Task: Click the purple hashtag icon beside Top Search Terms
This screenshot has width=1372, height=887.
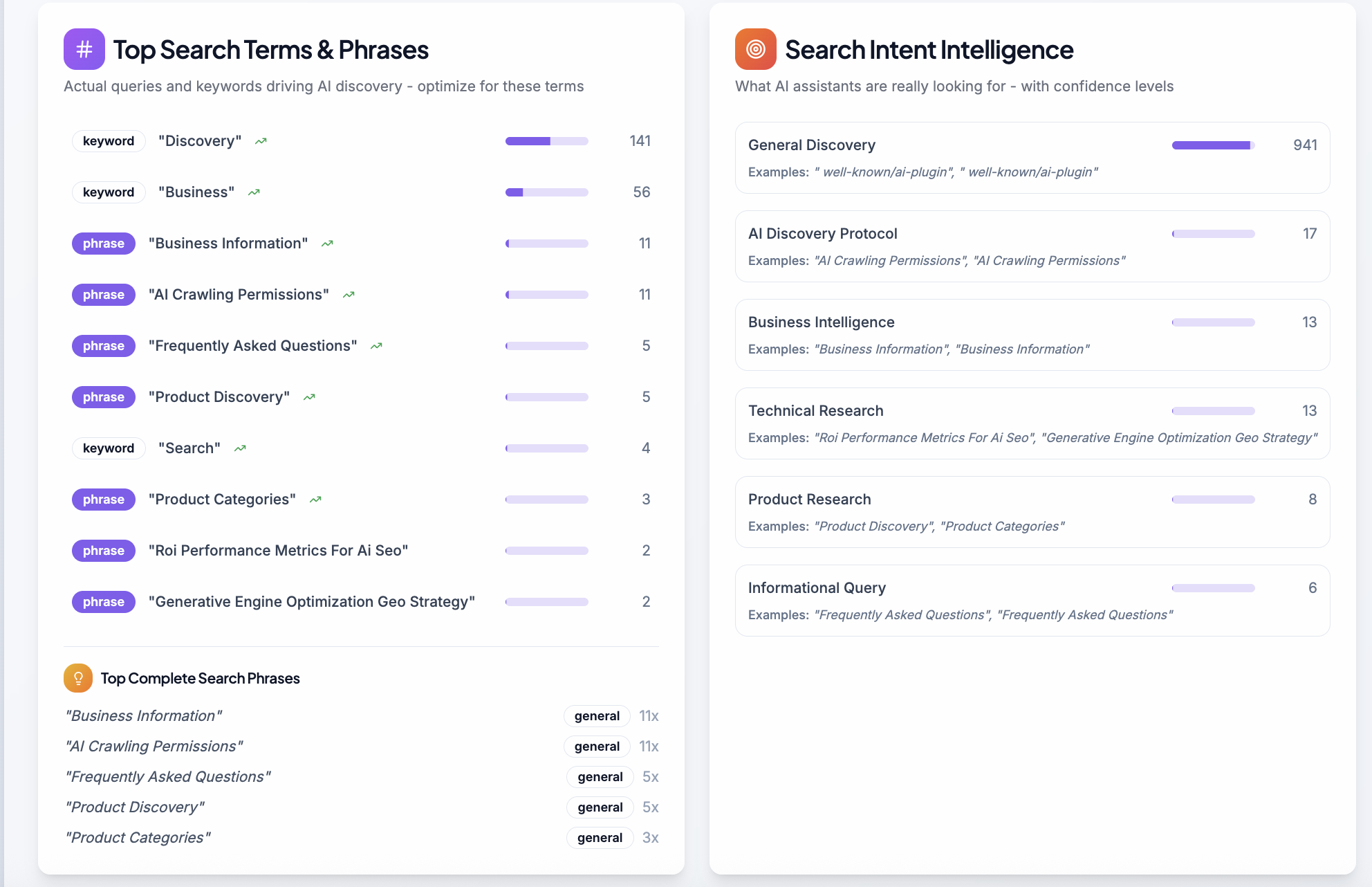Action: click(x=84, y=49)
